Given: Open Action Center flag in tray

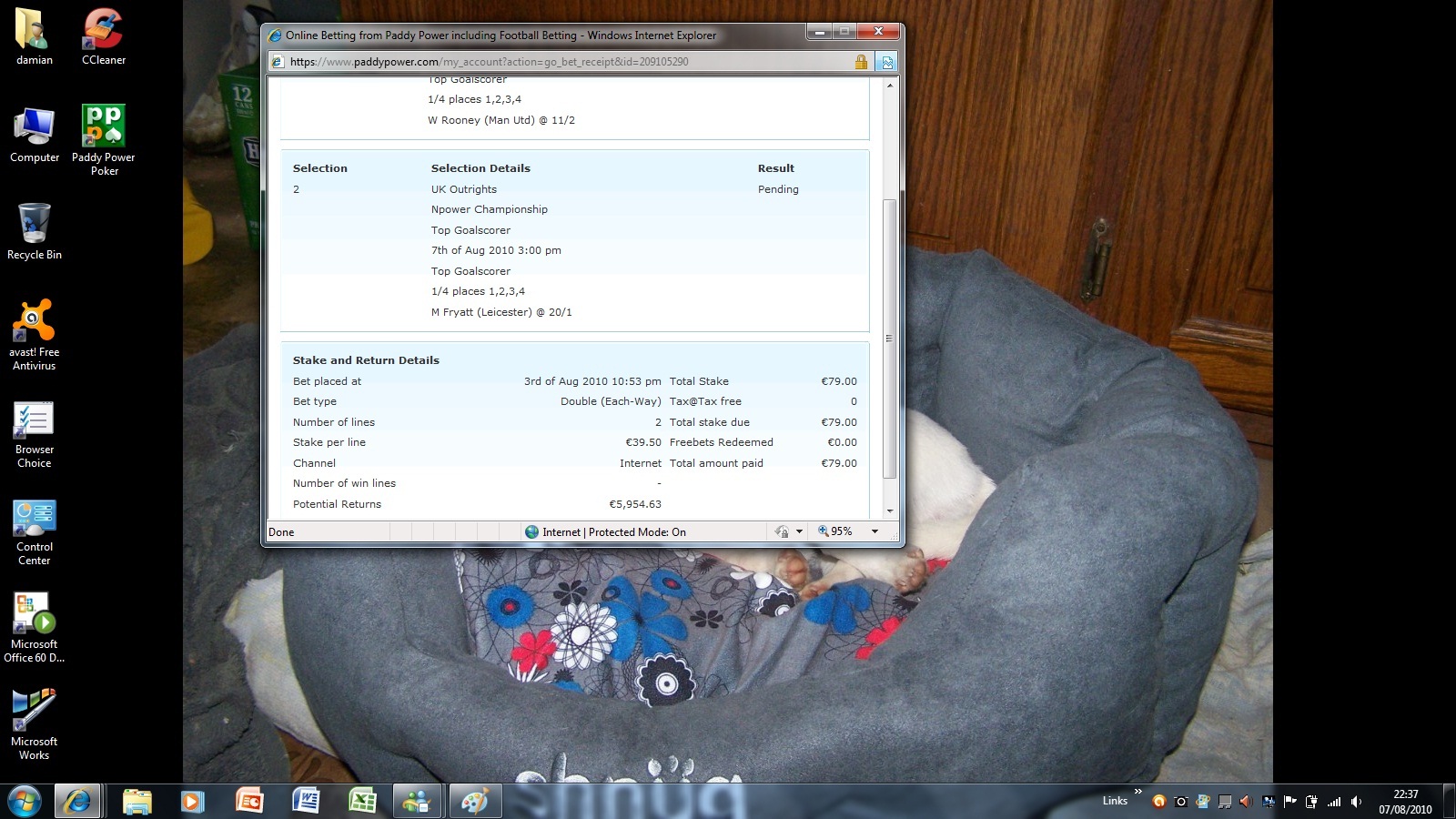Looking at the screenshot, I should point(1289,802).
